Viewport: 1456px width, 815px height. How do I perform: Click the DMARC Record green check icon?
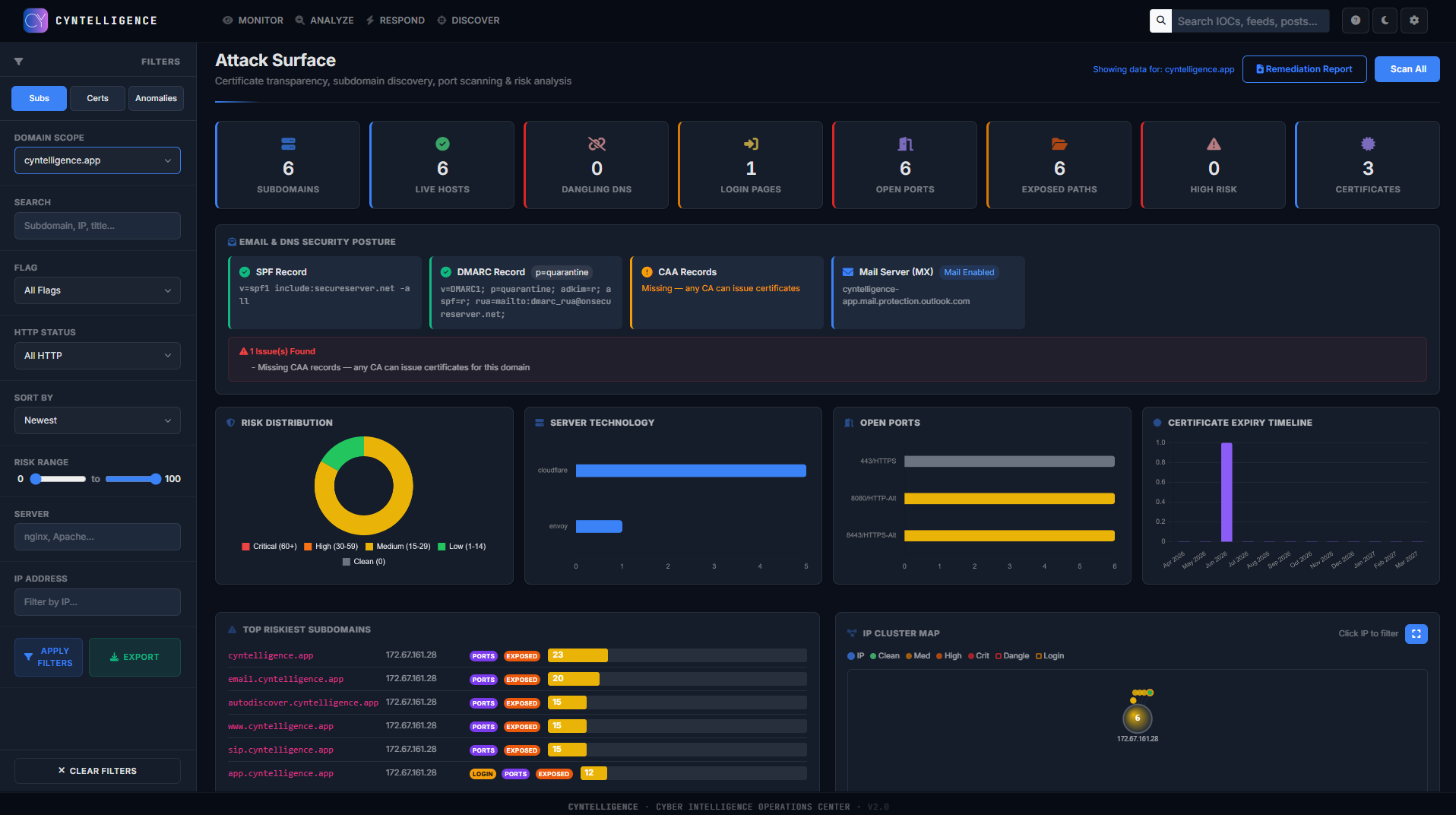446,272
